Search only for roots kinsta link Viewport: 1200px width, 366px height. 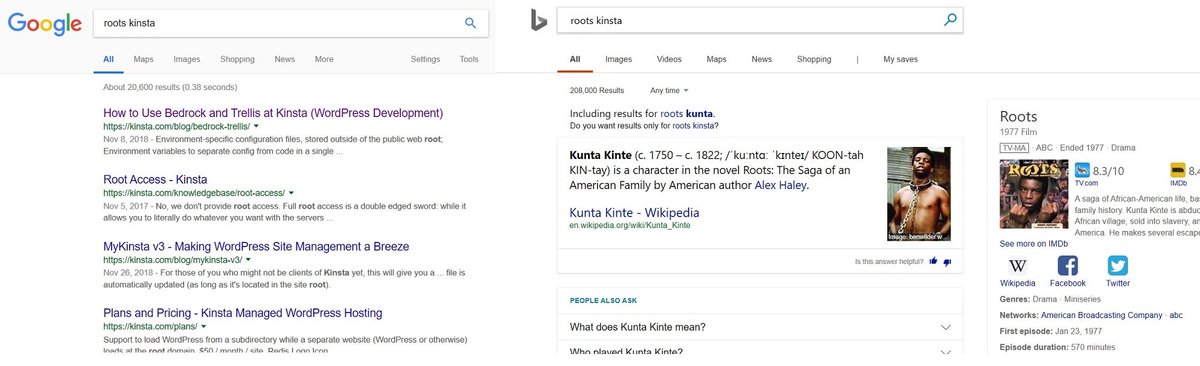click(695, 126)
